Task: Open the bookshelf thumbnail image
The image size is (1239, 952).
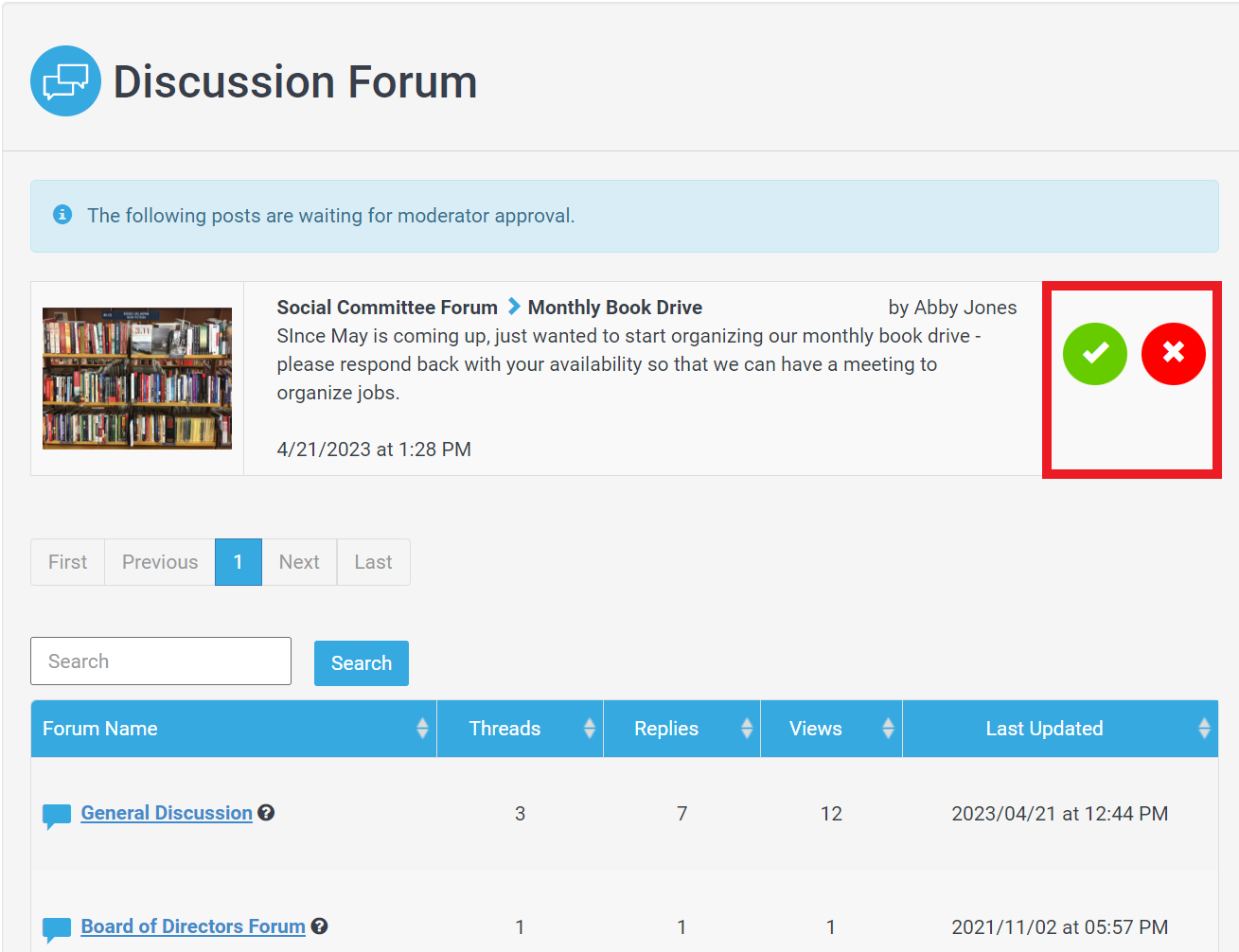Action: [137, 379]
